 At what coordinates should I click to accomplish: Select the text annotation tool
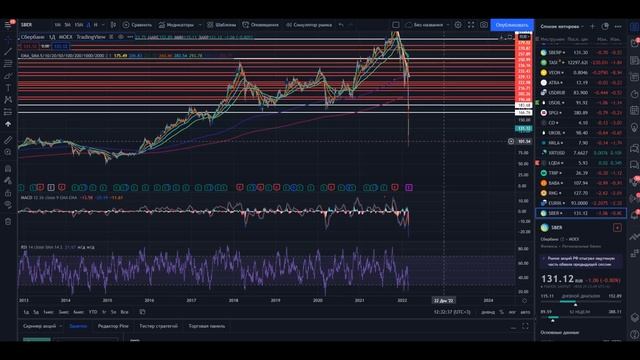click(8, 88)
